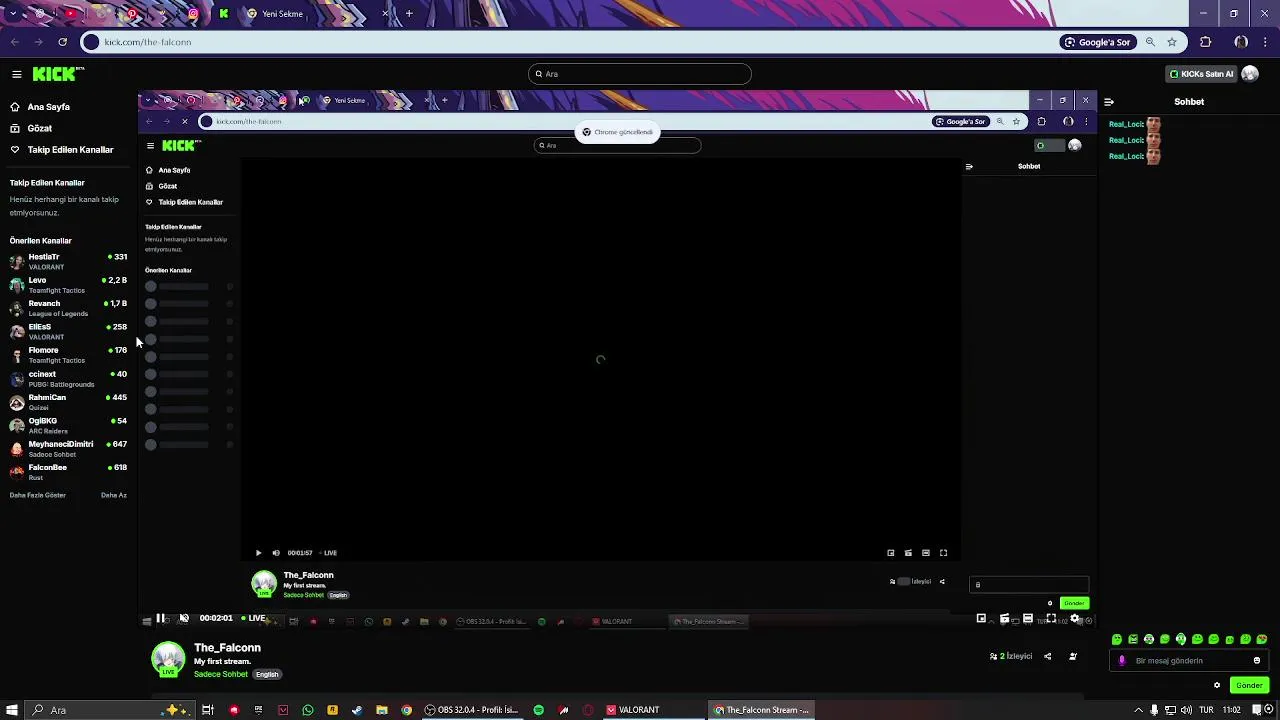This screenshot has width=1280, height=720.
Task: Open chat settings gear near Gönder
Action: 1217,685
